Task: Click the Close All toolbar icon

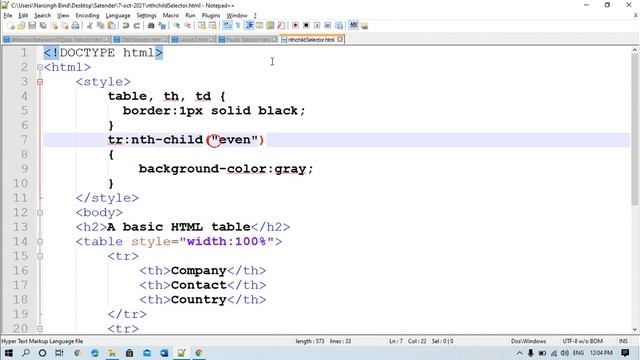Action: coord(64,26)
